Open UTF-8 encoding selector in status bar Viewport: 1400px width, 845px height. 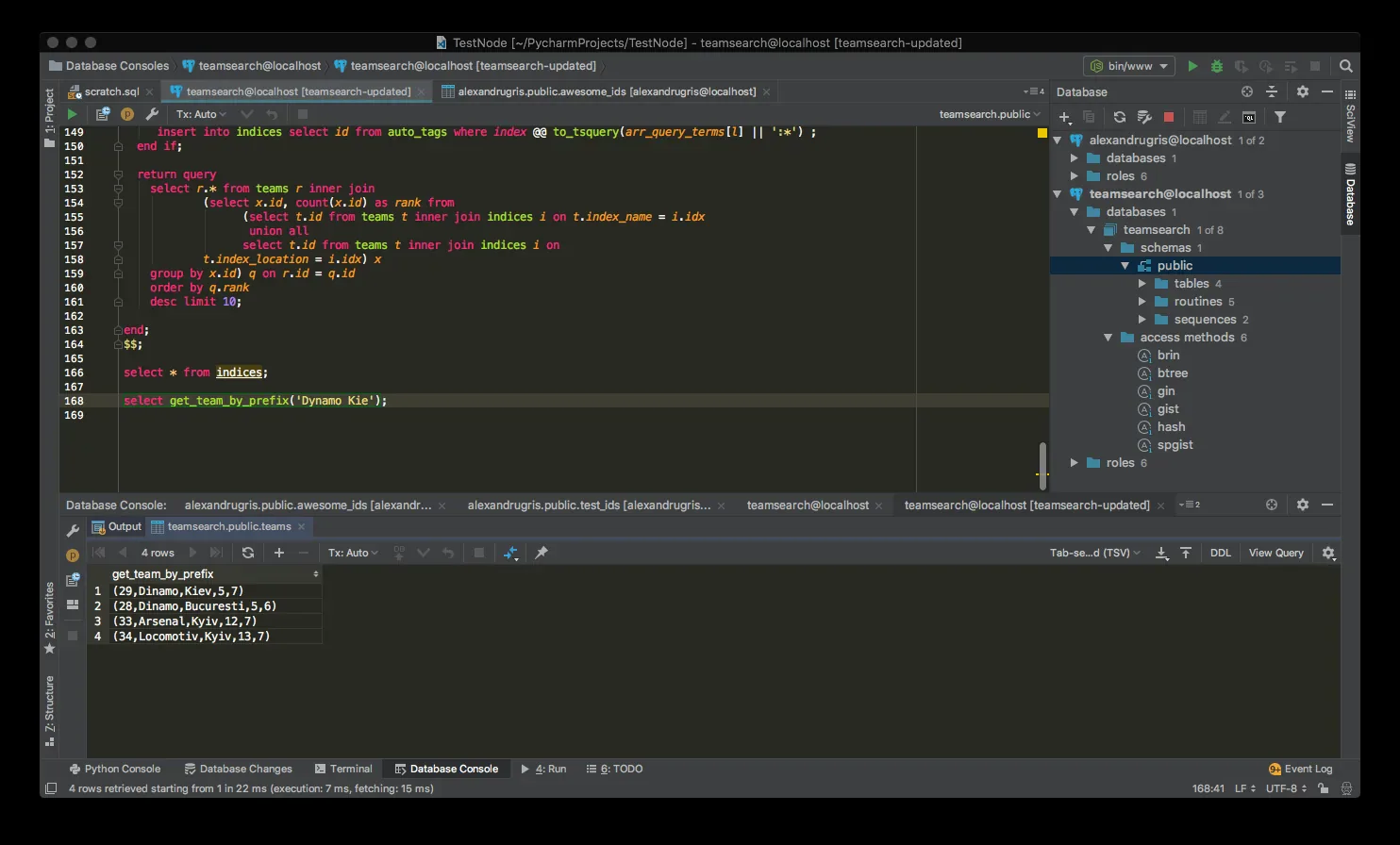tap(1286, 788)
